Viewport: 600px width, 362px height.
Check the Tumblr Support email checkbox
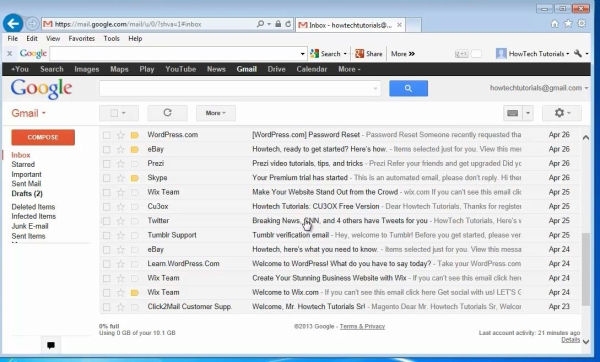(107, 235)
